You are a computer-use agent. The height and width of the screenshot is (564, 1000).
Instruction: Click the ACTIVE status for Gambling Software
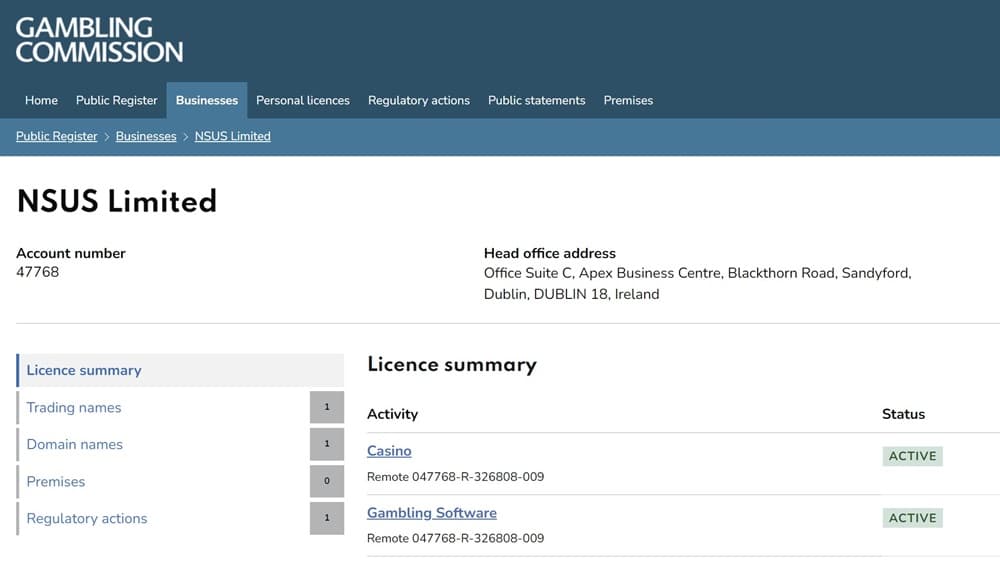[x=913, y=518]
